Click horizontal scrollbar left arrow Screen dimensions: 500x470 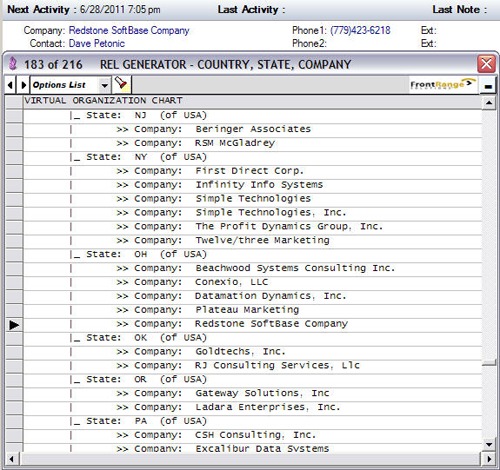(x=12, y=459)
